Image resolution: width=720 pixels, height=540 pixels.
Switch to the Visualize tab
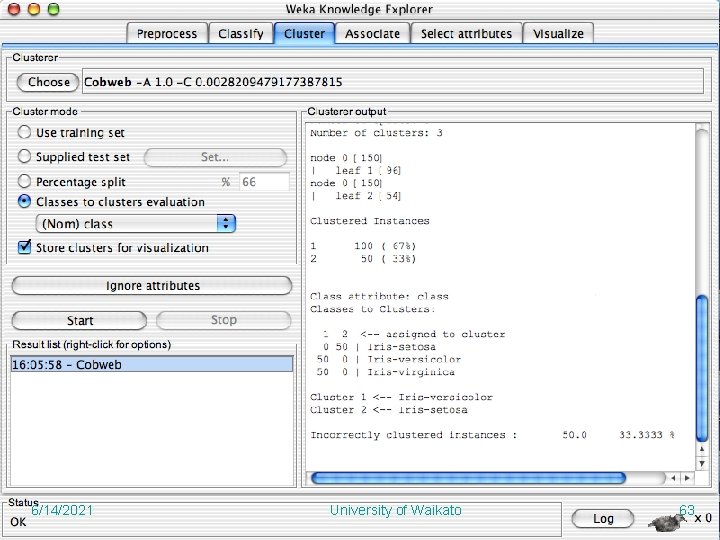coord(558,34)
